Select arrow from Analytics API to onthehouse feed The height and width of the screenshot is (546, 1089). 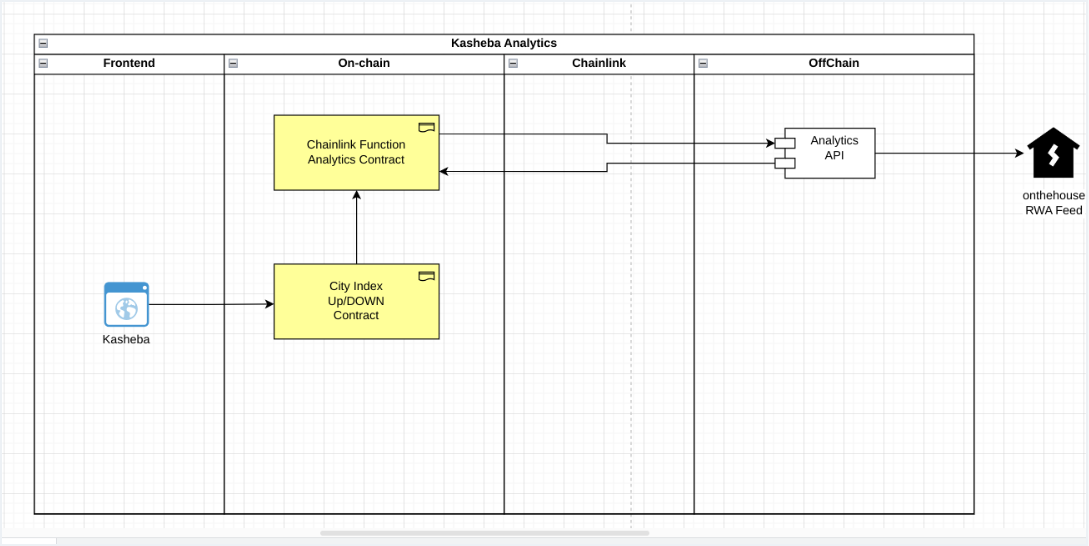[x=950, y=153]
